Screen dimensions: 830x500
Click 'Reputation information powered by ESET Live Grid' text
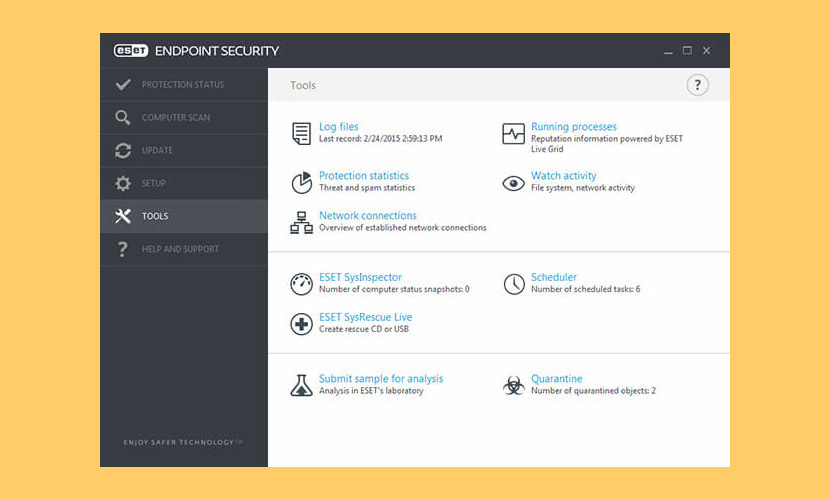pyautogui.click(x=607, y=144)
